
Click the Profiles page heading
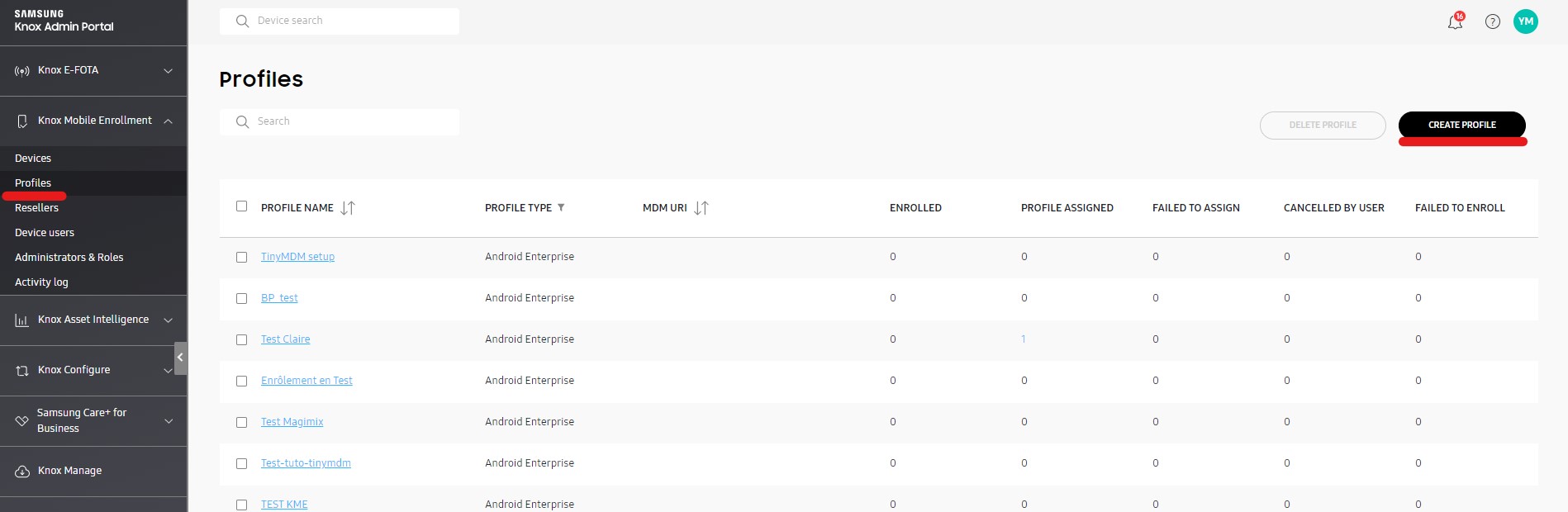coord(261,79)
